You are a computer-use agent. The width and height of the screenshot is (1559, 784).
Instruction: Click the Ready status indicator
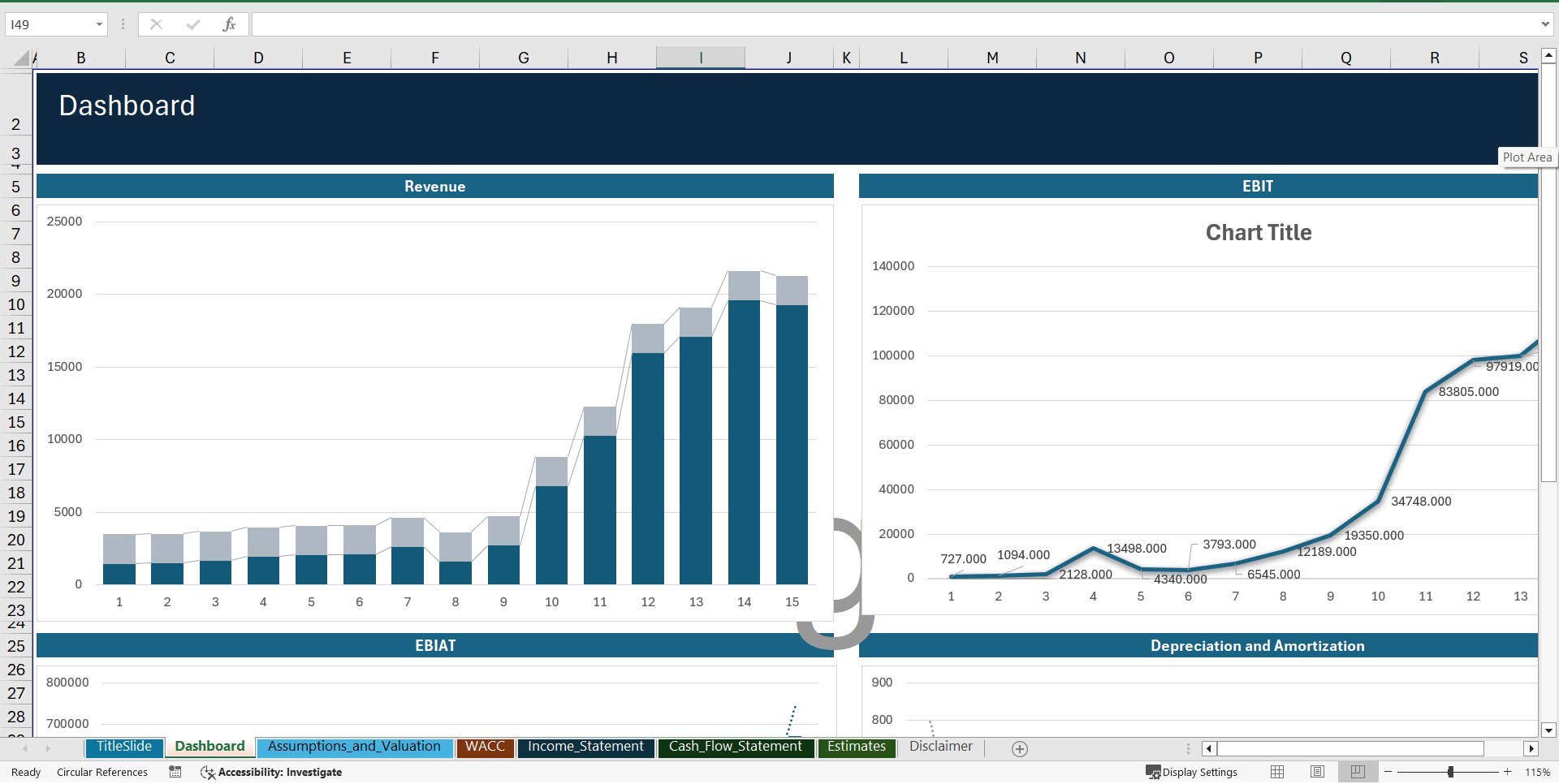pos(26,772)
